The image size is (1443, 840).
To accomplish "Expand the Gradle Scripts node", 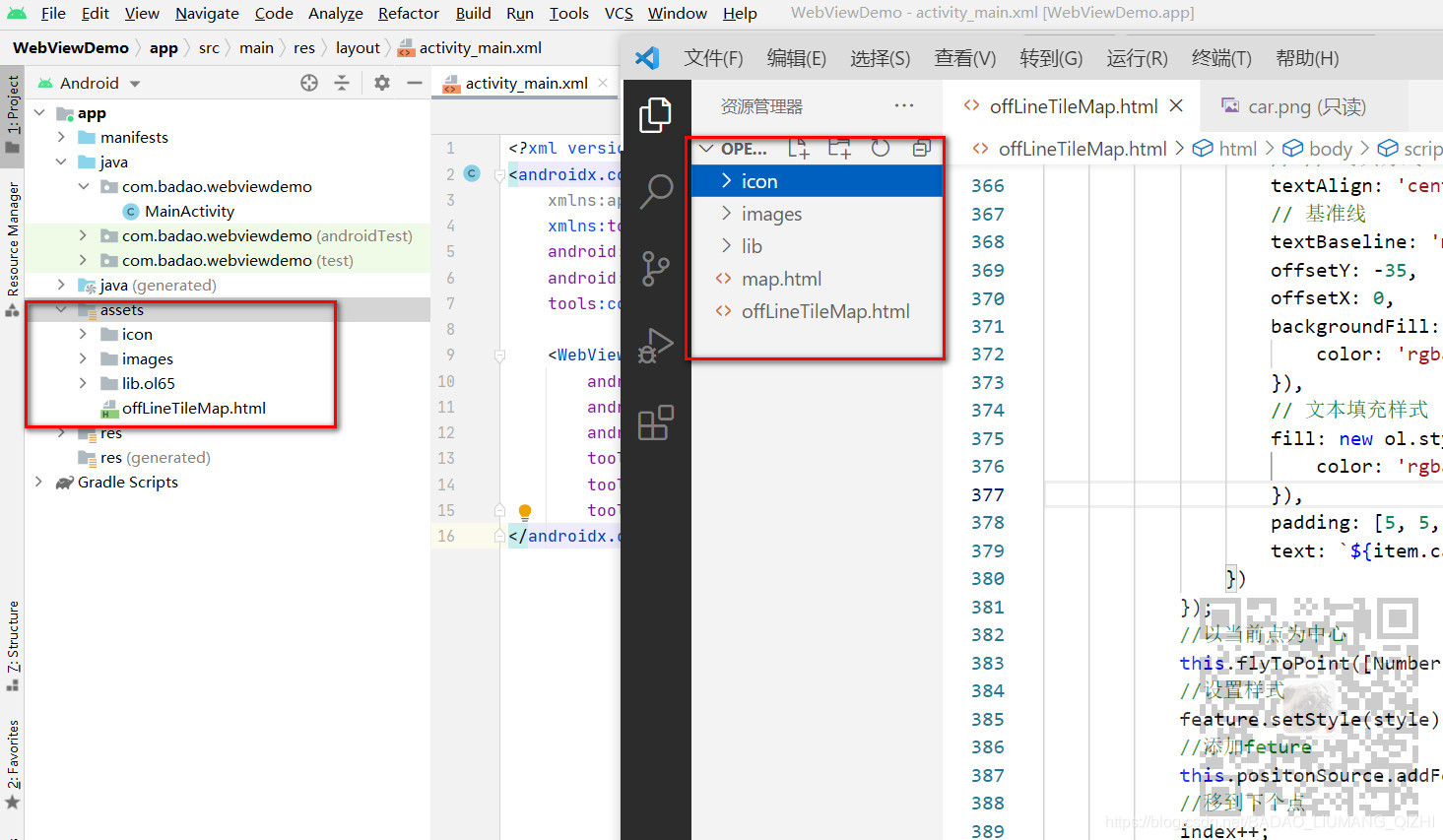I will (x=38, y=482).
